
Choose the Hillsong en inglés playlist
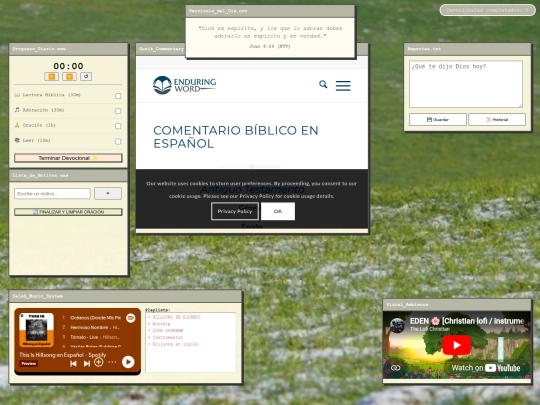(x=175, y=344)
